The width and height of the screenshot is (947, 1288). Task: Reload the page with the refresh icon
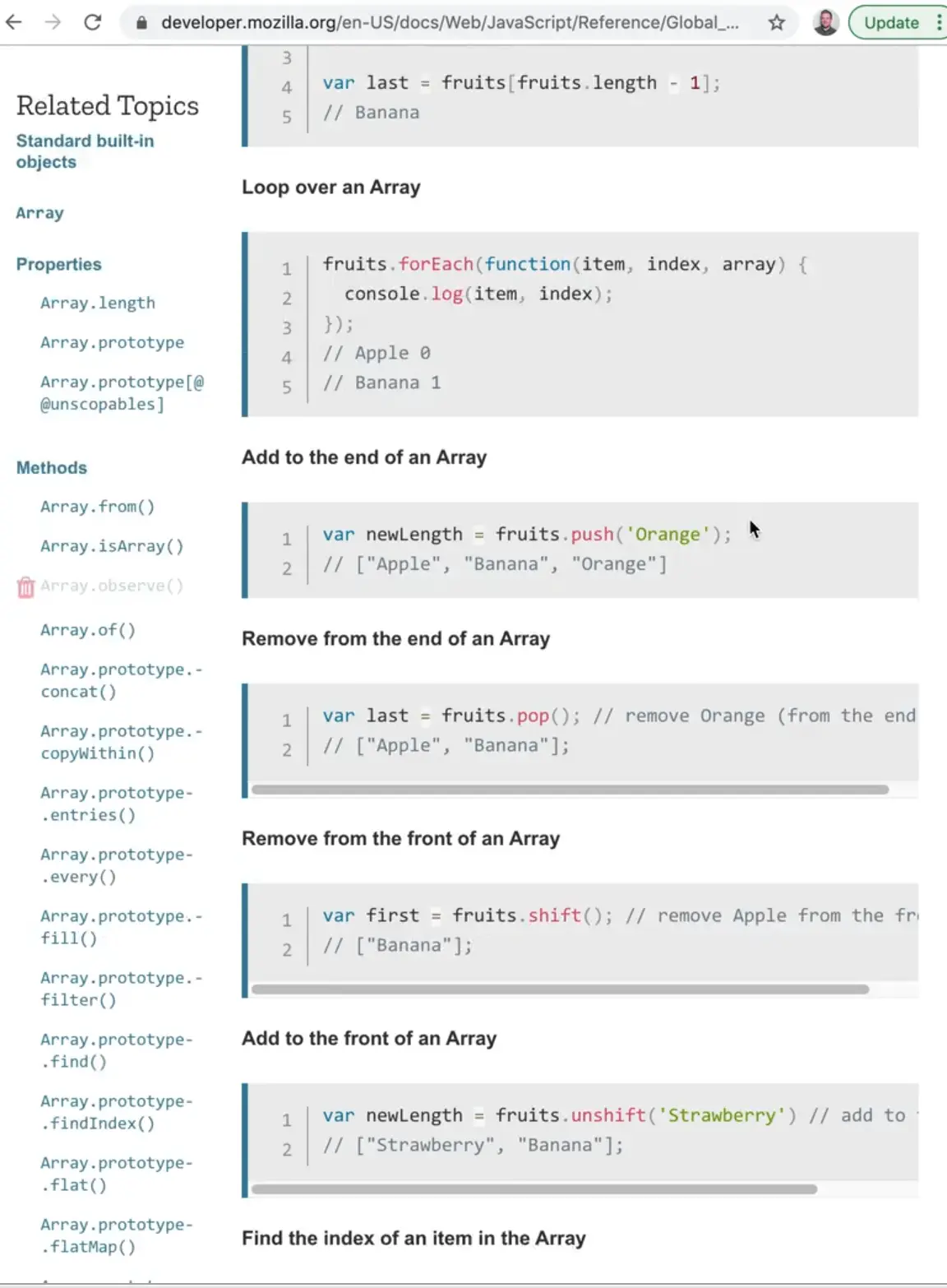point(93,22)
